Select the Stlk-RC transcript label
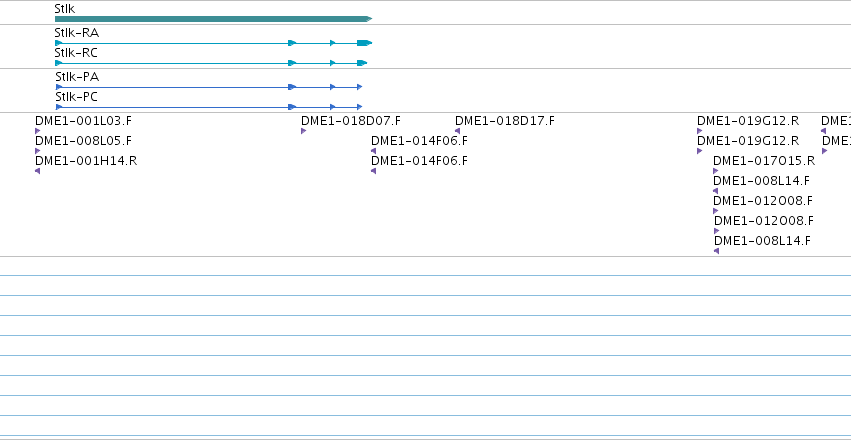This screenshot has height=440, width=851. [x=76, y=53]
